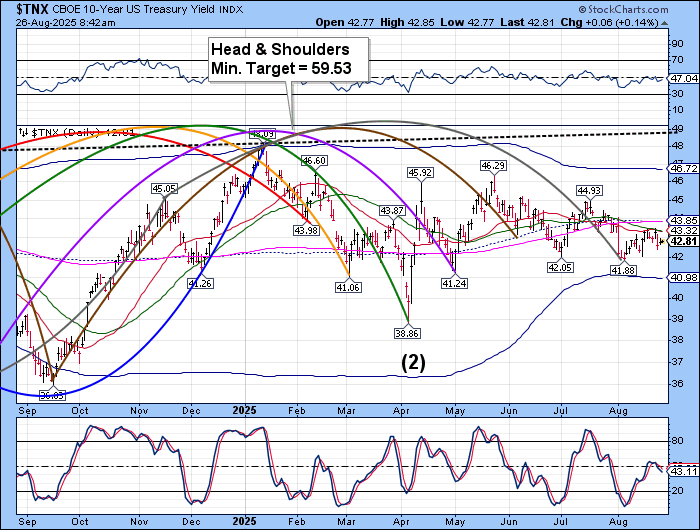This screenshot has width=700, height=530.
Task: Click the 47.04 RSI value tag
Action: pyautogui.click(x=684, y=77)
